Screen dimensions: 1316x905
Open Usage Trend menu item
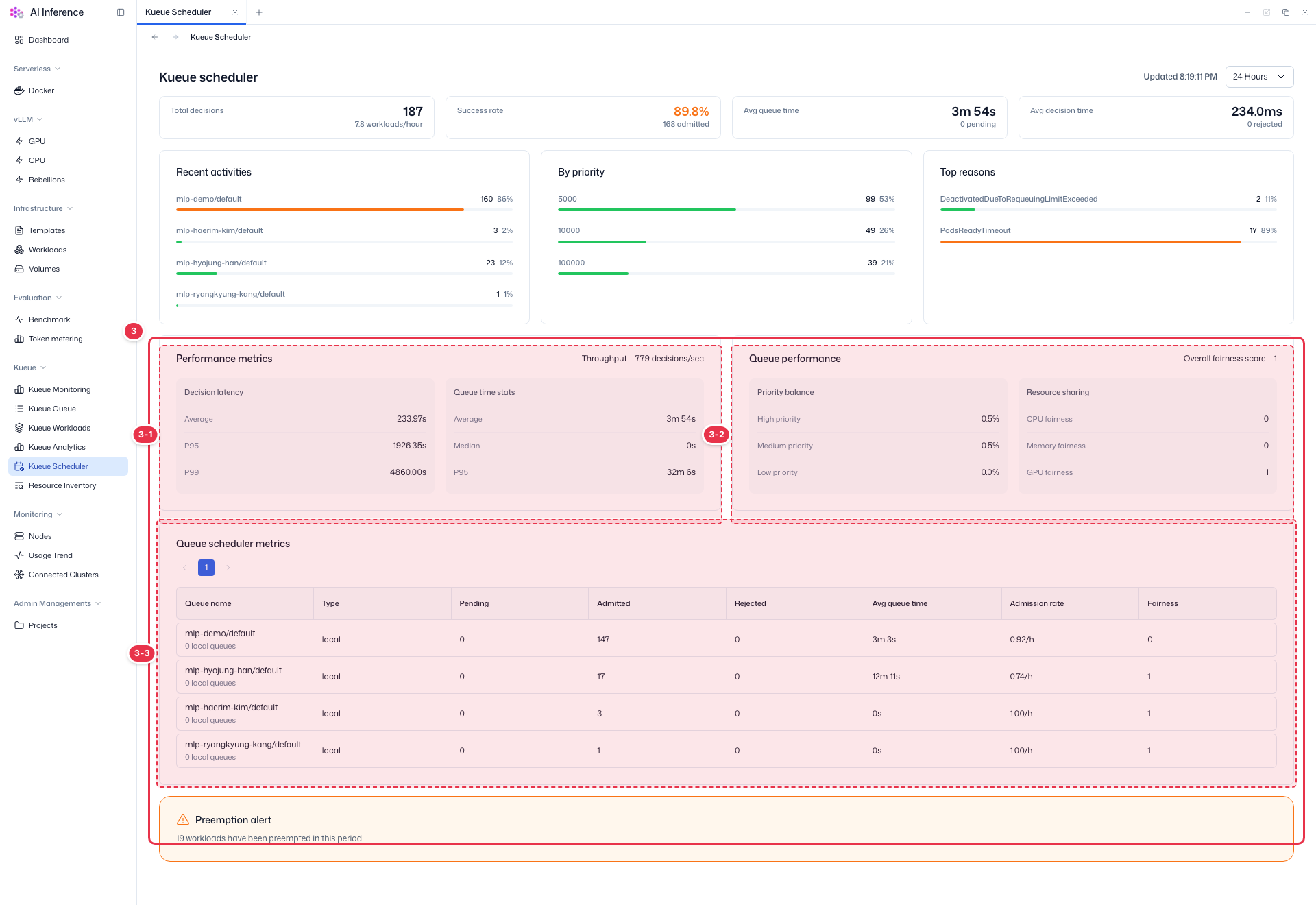pyautogui.click(x=68, y=555)
